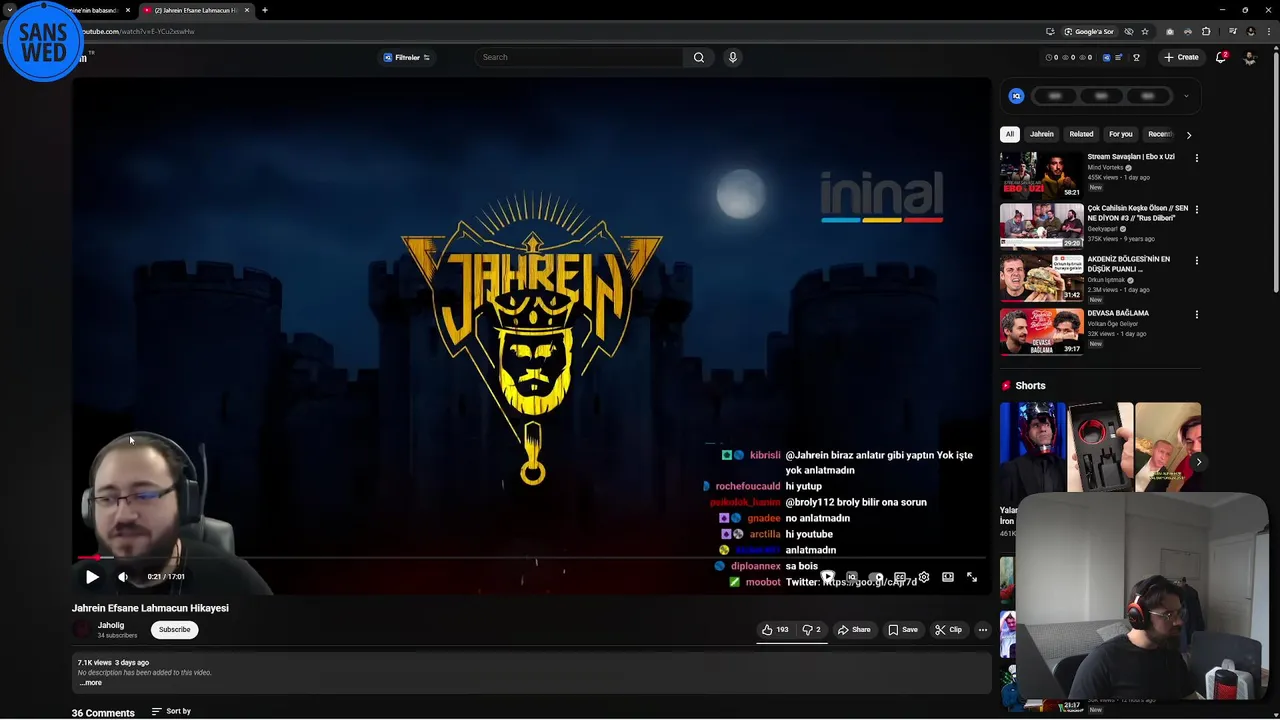This screenshot has width=1280, height=720.
Task: Click the vidIQ icon in the player controls
Action: (x=852, y=577)
